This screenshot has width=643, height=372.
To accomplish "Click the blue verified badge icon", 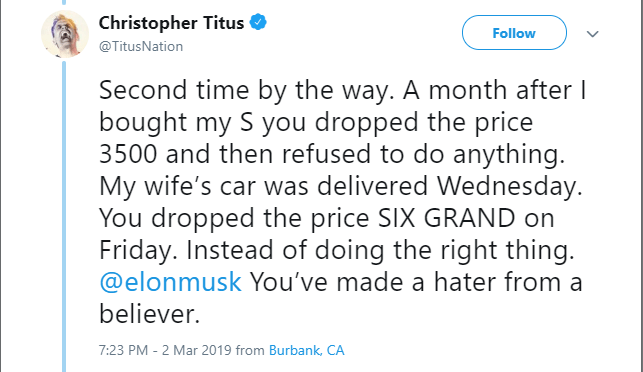I will pos(258,22).
